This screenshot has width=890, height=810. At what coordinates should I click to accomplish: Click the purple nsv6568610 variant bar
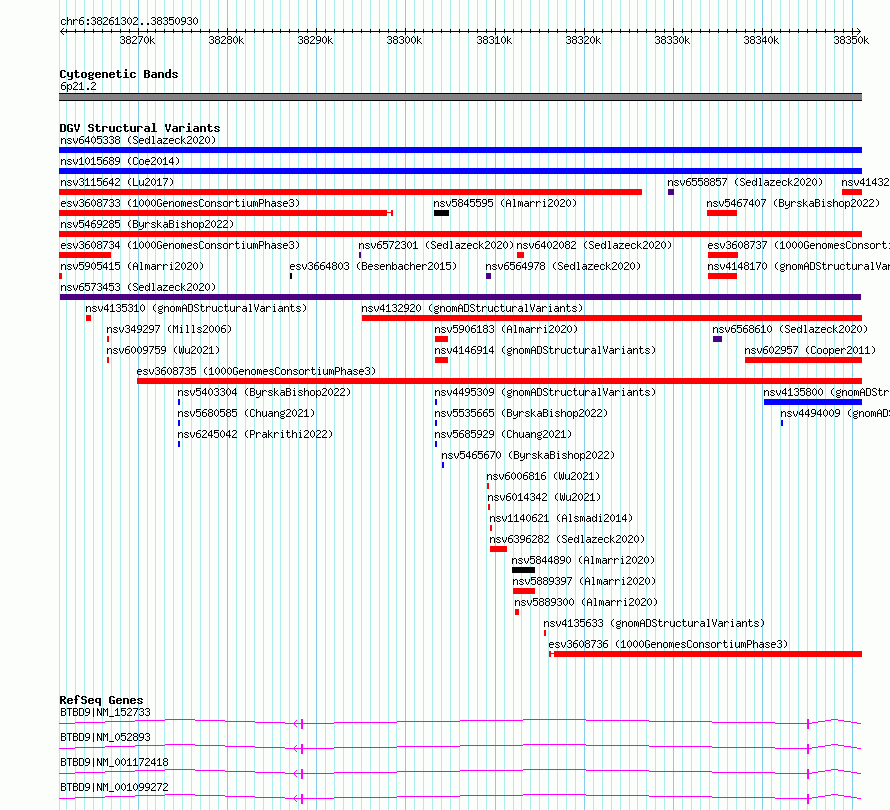717,339
